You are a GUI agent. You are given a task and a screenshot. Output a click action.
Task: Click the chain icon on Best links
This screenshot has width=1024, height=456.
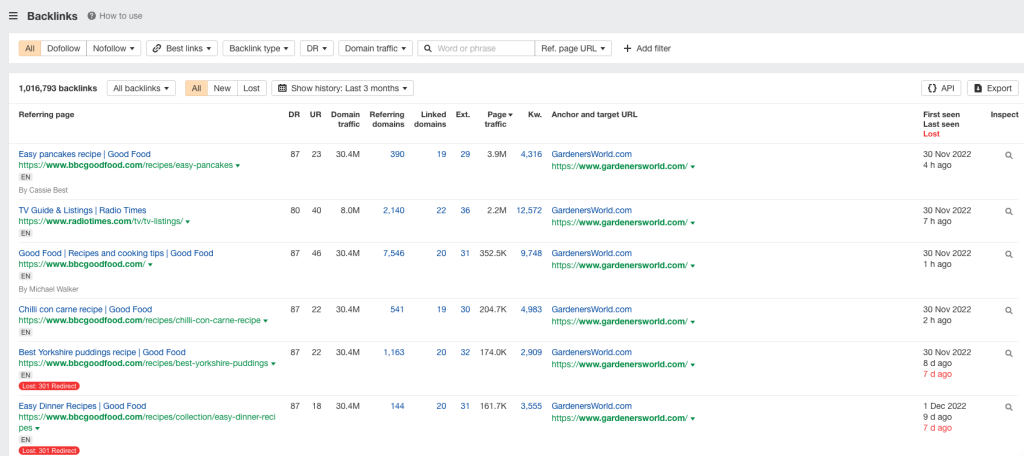(157, 48)
